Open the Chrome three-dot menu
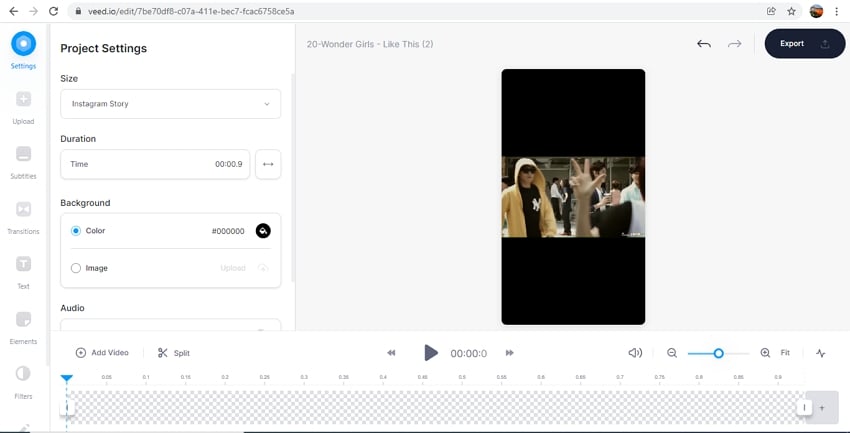The image size is (850, 433). 837,11
